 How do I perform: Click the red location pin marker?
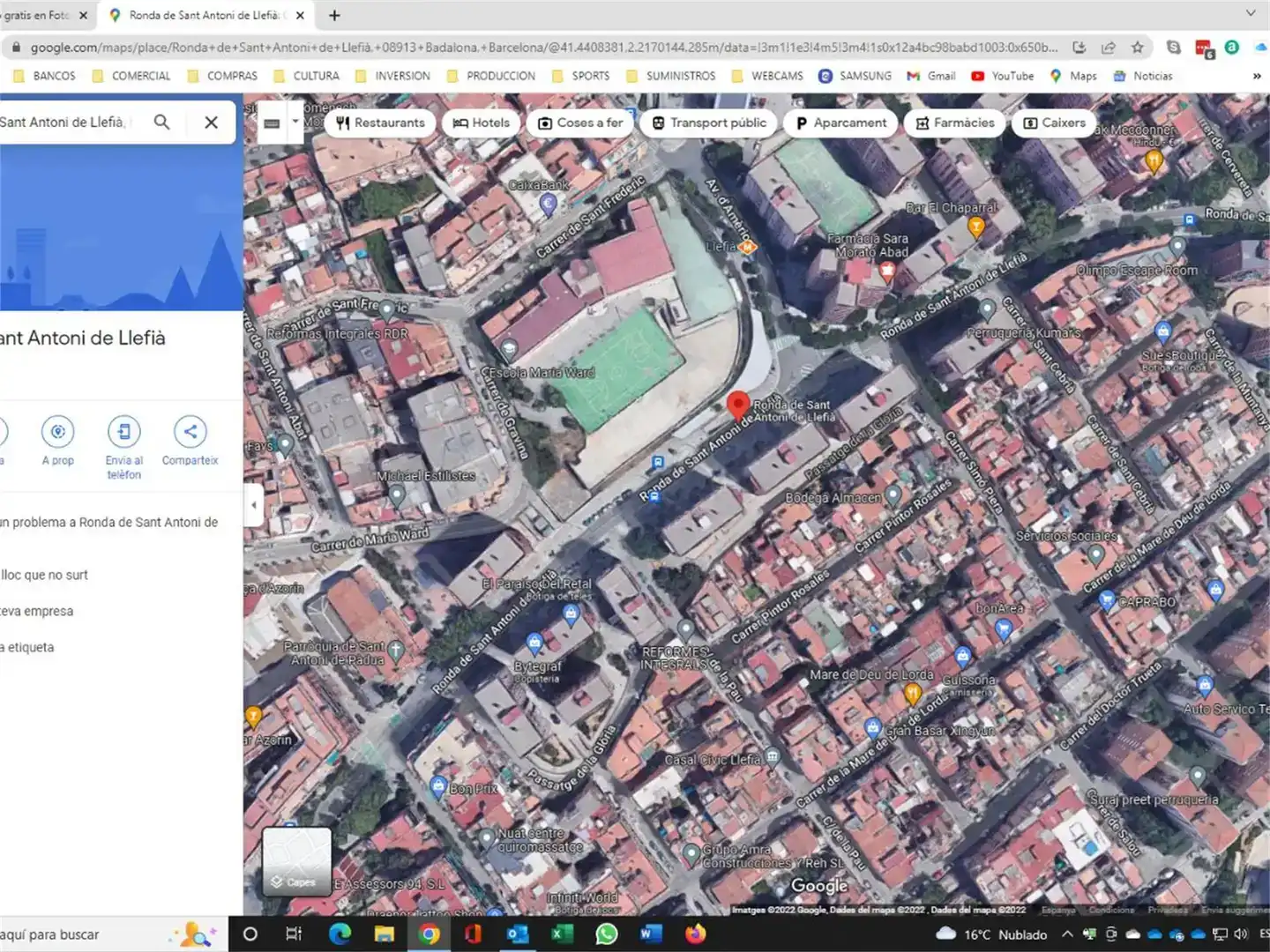click(737, 405)
